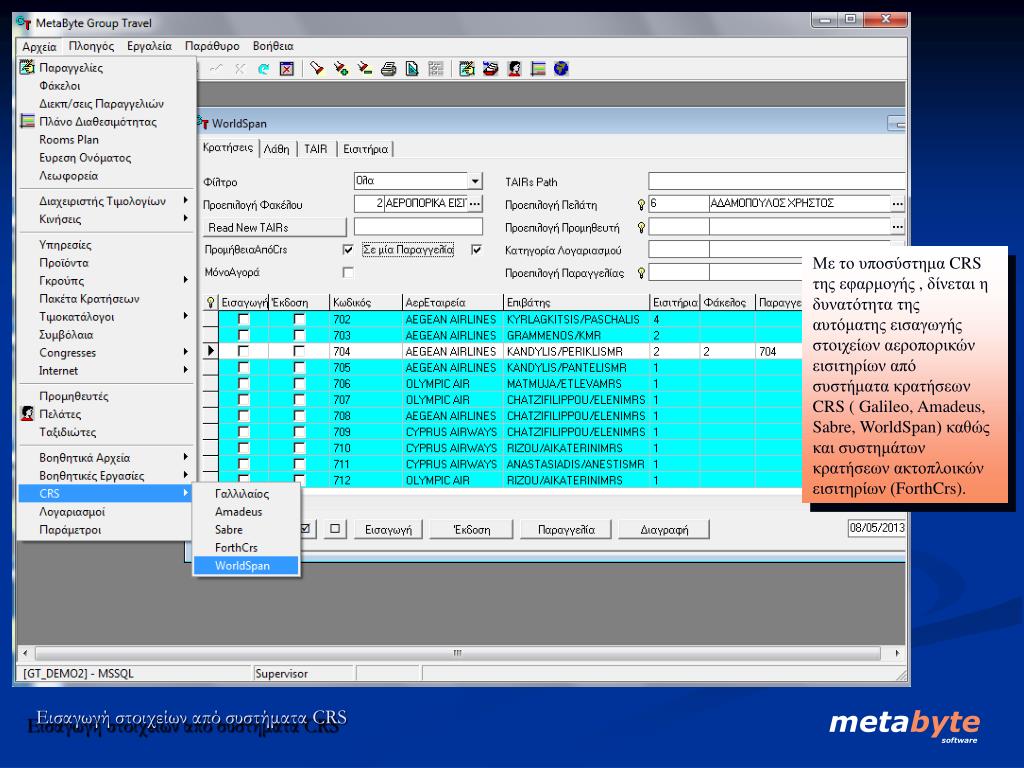Click the horizontal scrollbar right arrow
This screenshot has width=1024, height=768.
click(x=897, y=653)
